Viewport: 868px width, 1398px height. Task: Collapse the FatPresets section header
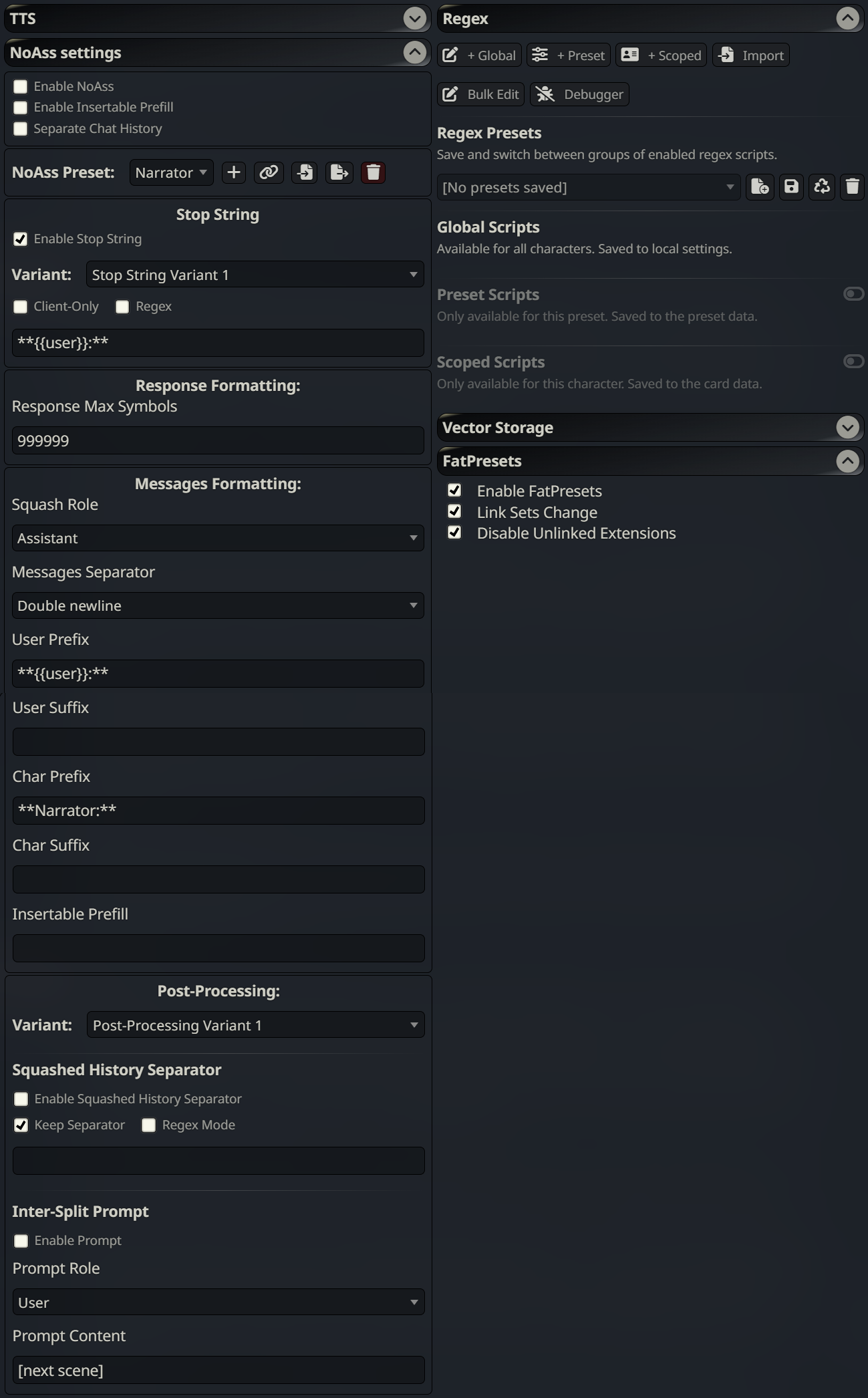point(847,461)
